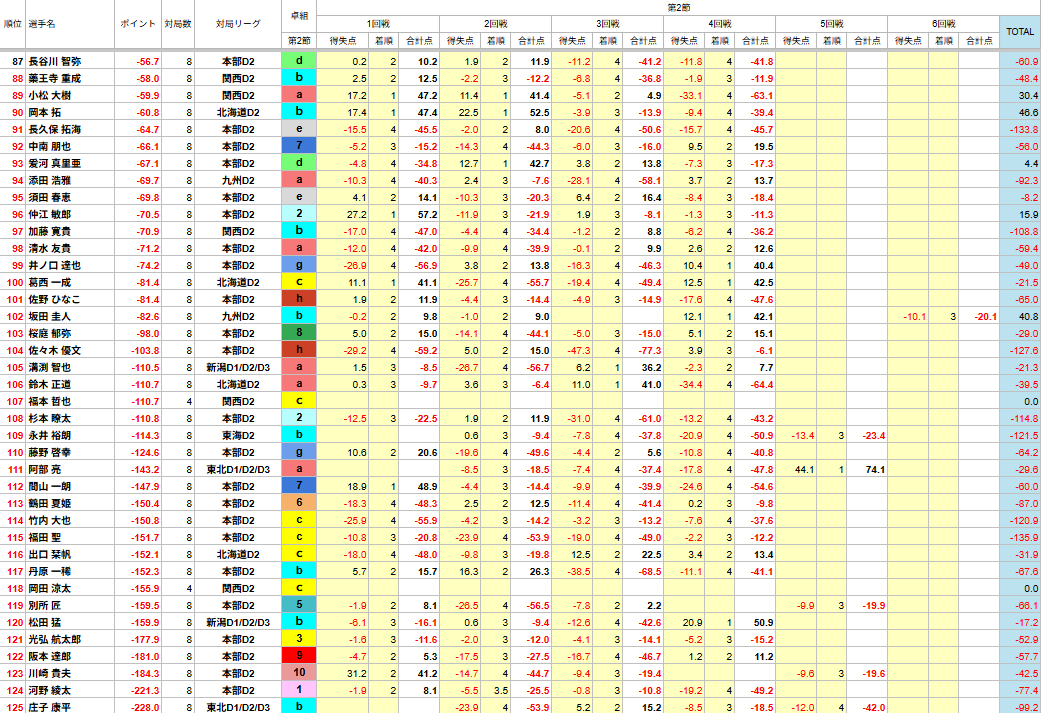This screenshot has width=1041, height=713.
Task: Select player name 佐々木 優文
Action: point(54,351)
